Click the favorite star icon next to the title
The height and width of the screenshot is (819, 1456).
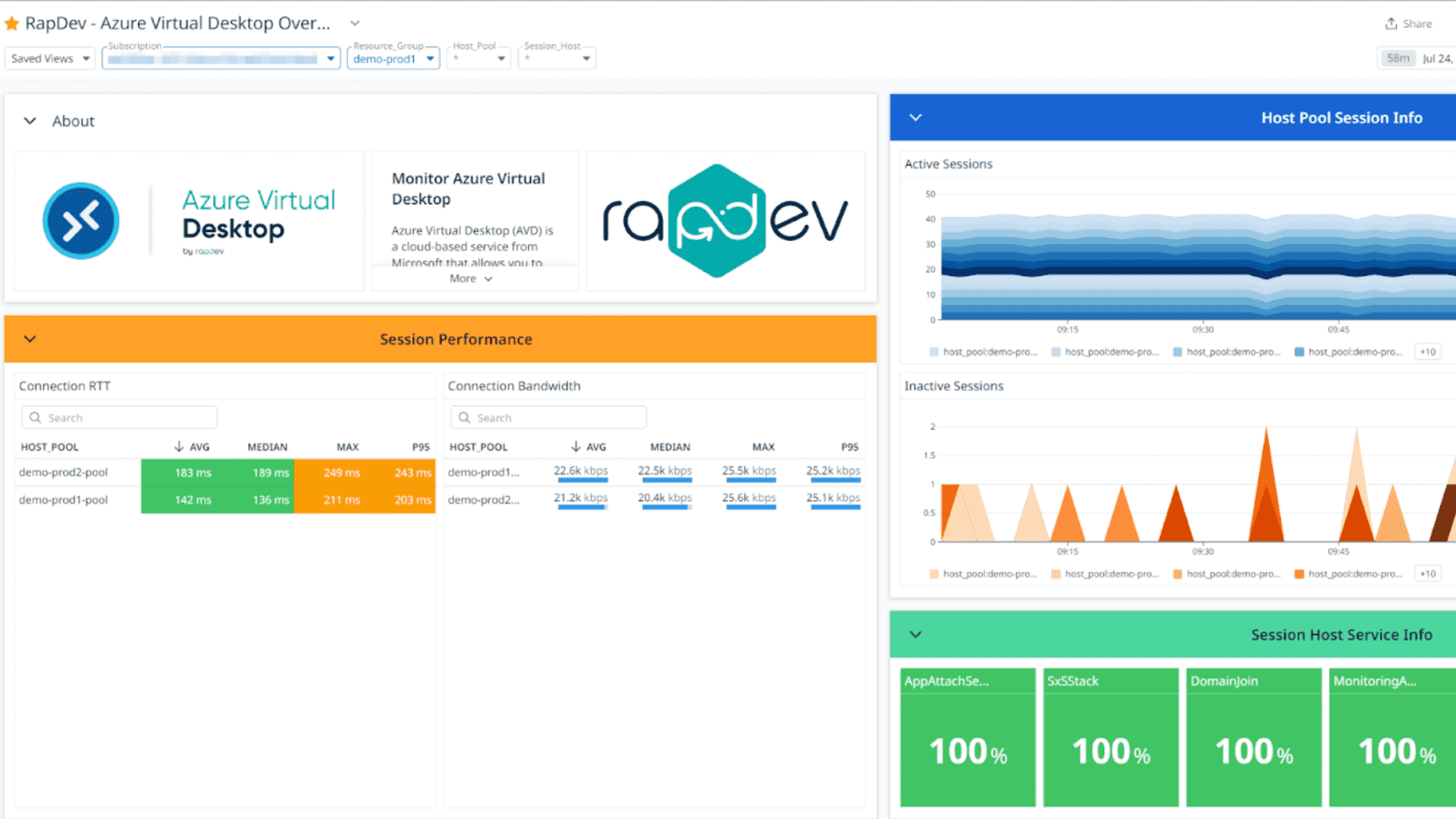click(x=12, y=24)
